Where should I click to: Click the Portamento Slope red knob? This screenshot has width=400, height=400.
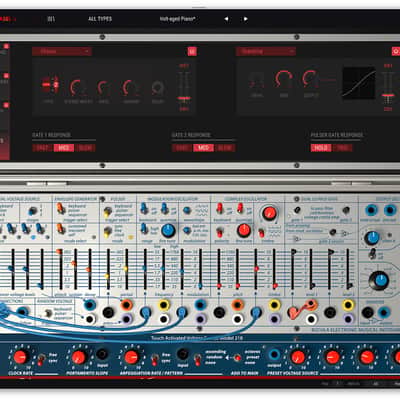pos(79,357)
